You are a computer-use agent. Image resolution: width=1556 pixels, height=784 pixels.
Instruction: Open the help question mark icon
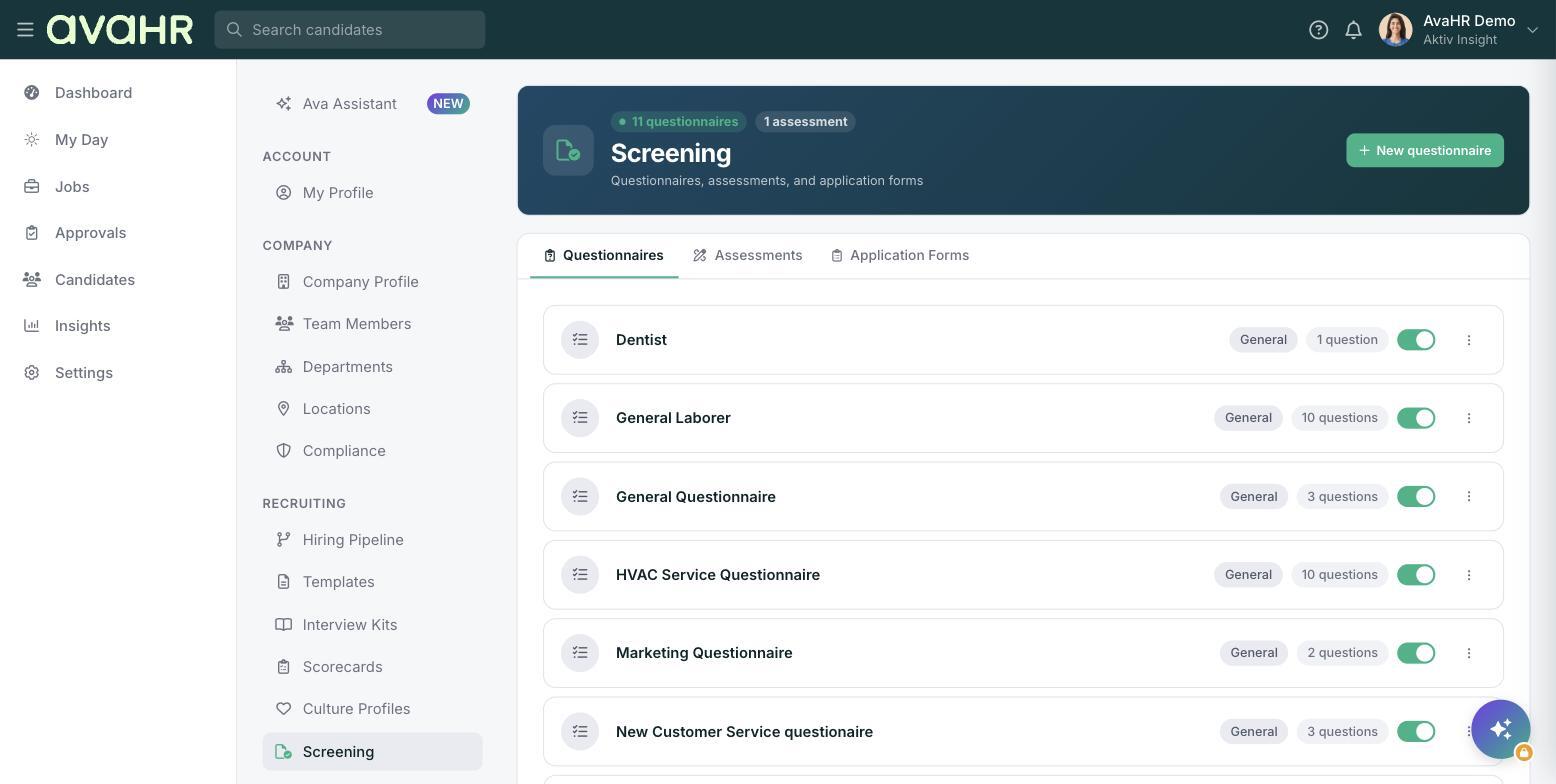[x=1318, y=30]
